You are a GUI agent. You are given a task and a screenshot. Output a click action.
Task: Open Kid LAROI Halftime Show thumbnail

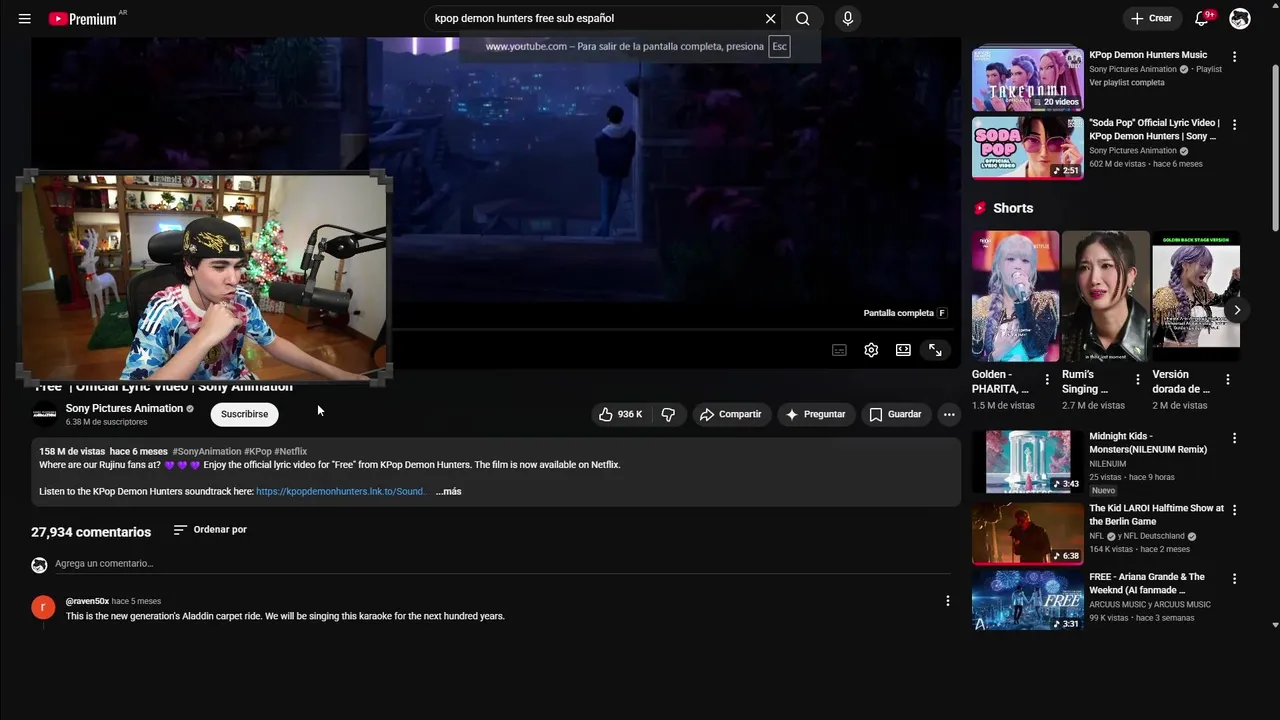coord(1028,534)
